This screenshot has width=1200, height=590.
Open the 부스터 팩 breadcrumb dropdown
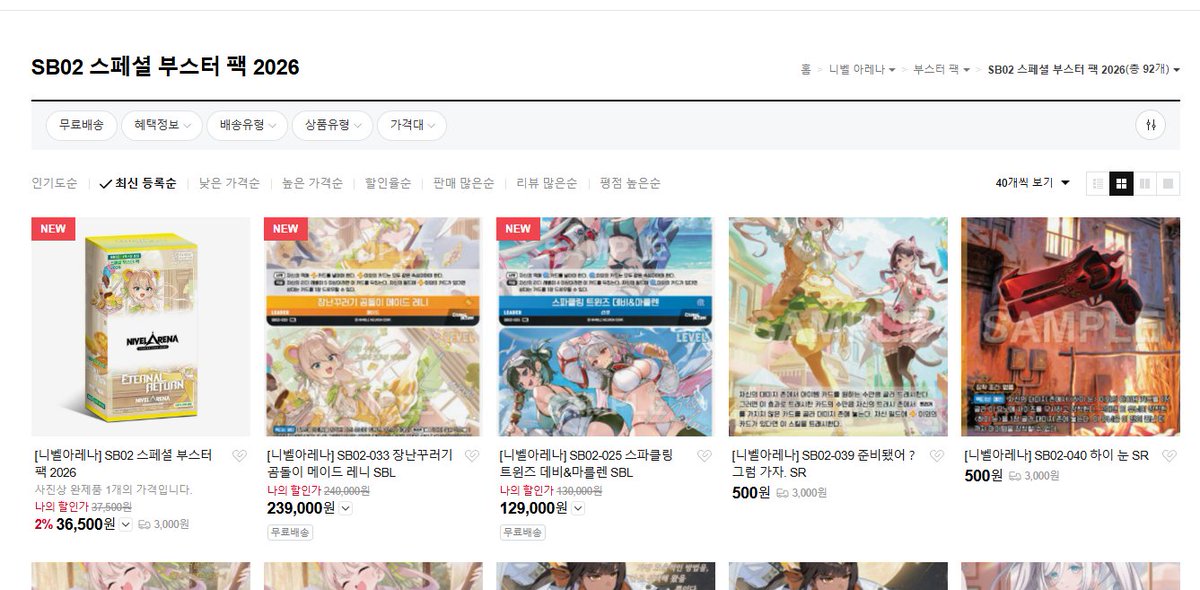pyautogui.click(x=942, y=69)
